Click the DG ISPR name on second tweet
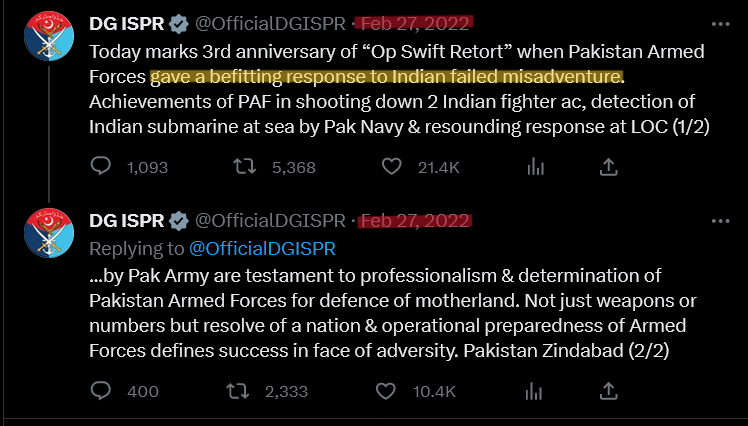Image resolution: width=748 pixels, height=426 pixels. tap(126, 219)
